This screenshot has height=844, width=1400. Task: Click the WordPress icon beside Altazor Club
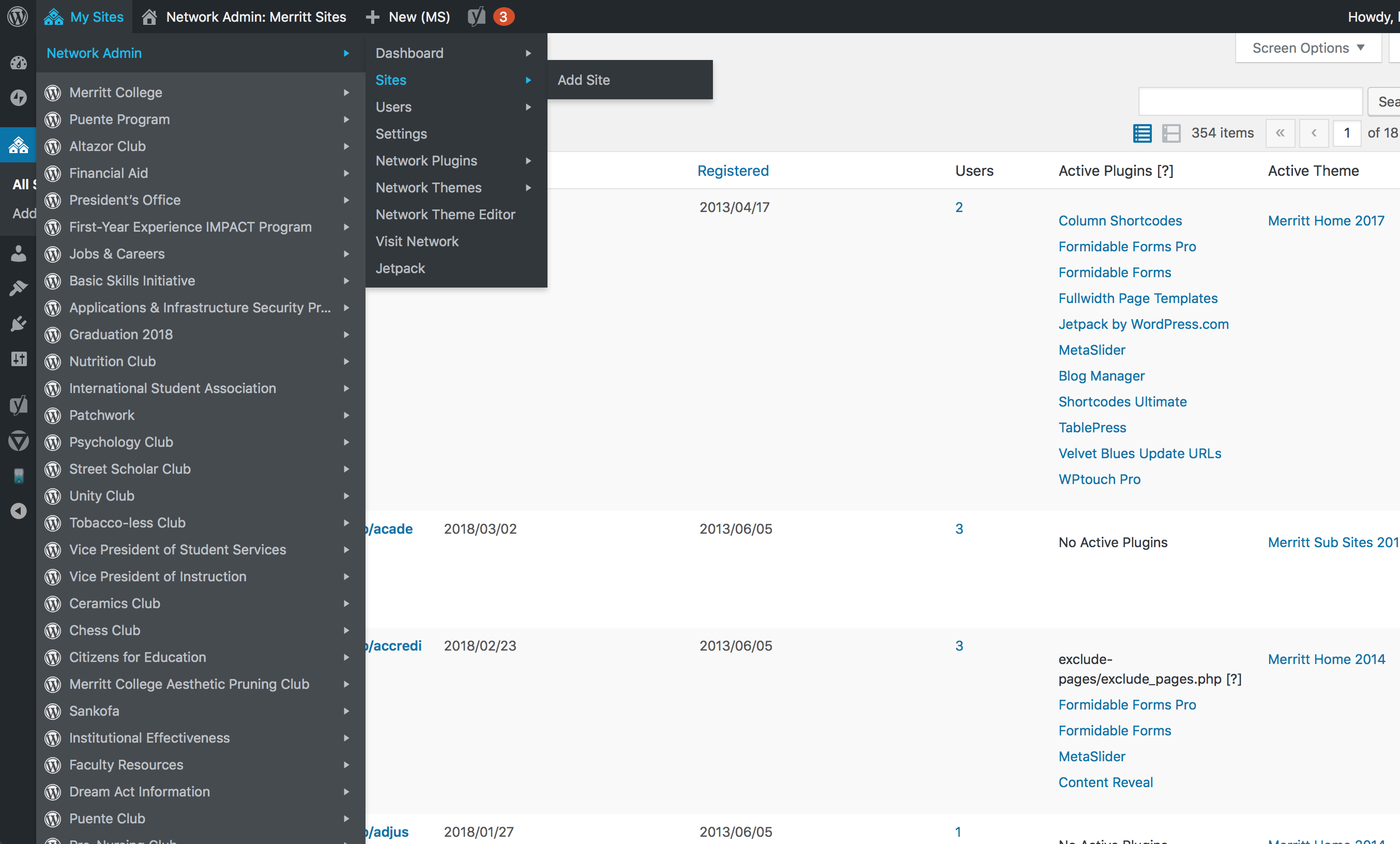[x=53, y=147]
